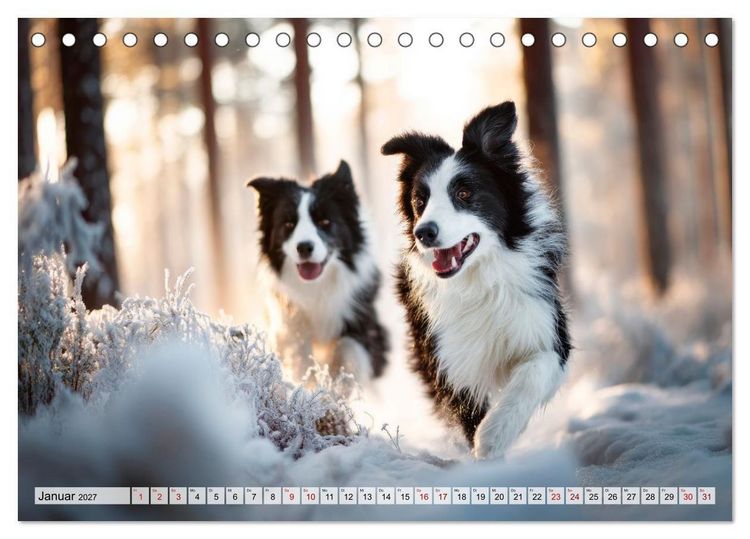Pick the date cell numbered 4
The width and height of the screenshot is (750, 539).
197,495
